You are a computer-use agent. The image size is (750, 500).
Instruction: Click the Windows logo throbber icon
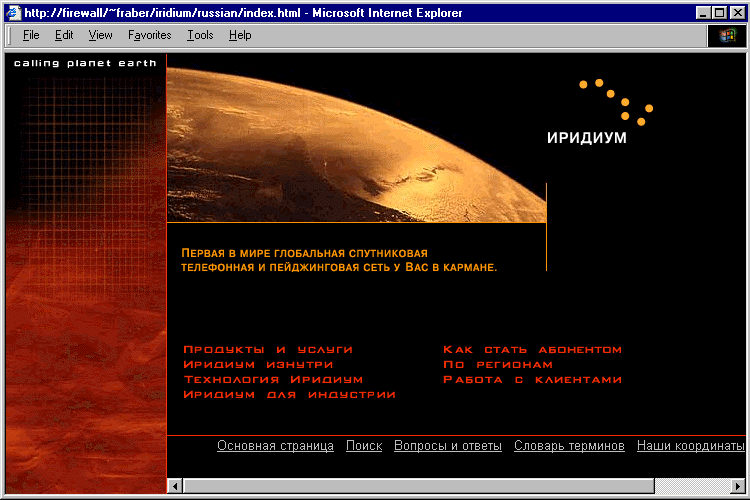tap(727, 36)
